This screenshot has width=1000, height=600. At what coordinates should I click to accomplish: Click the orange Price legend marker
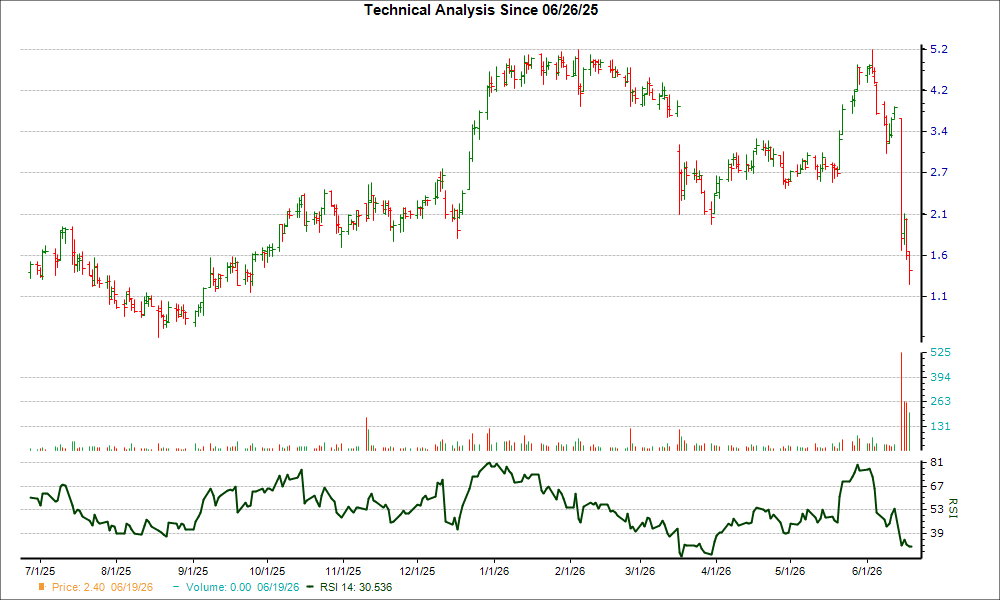pos(42,587)
